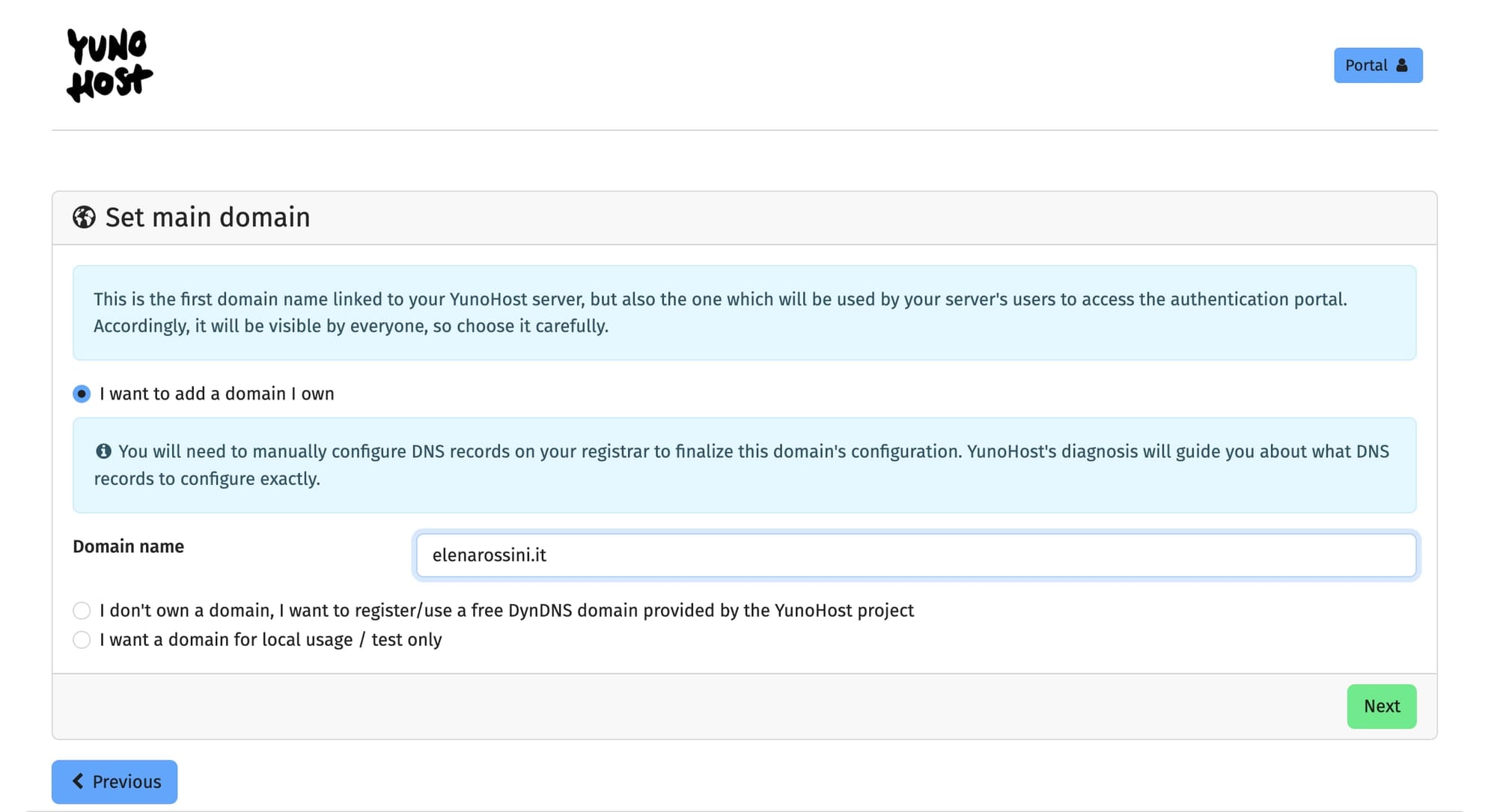1497x812 pixels.
Task: Click the 'Domain name' label
Action: tap(128, 546)
